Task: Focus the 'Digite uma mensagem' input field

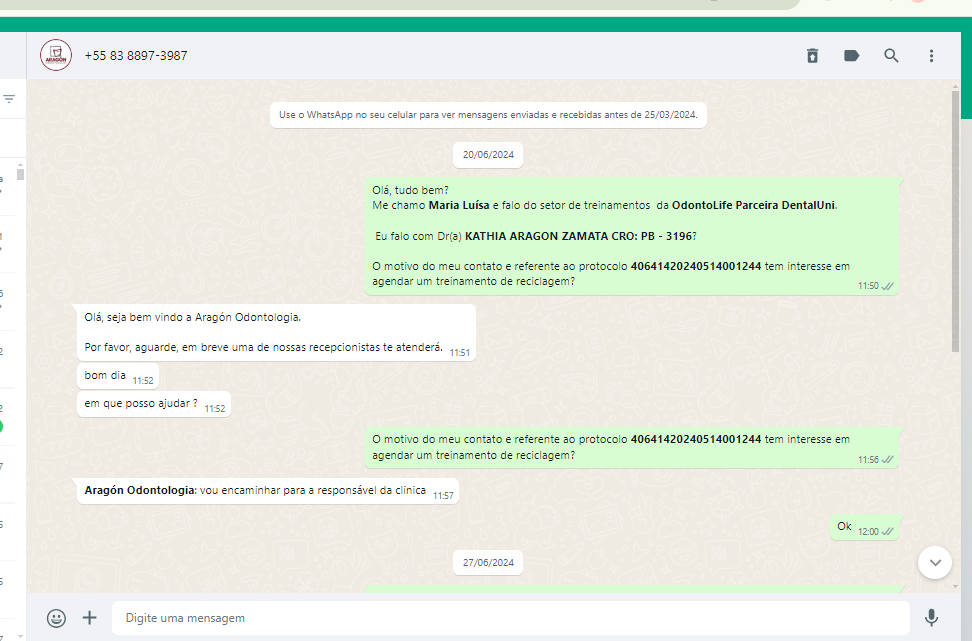Action: 510,618
